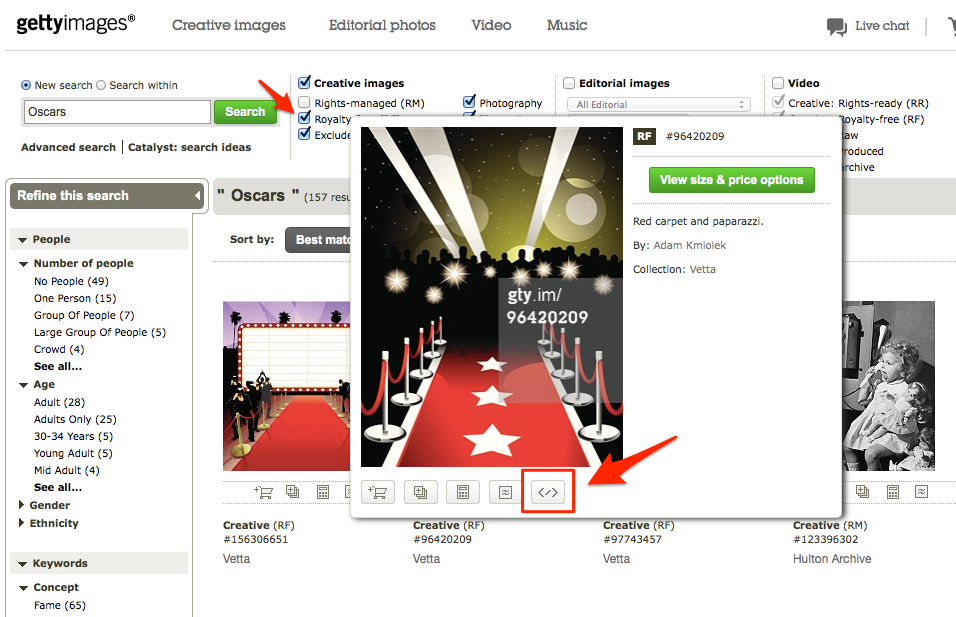
Task: Go to the Music tab
Action: pyautogui.click(x=567, y=25)
